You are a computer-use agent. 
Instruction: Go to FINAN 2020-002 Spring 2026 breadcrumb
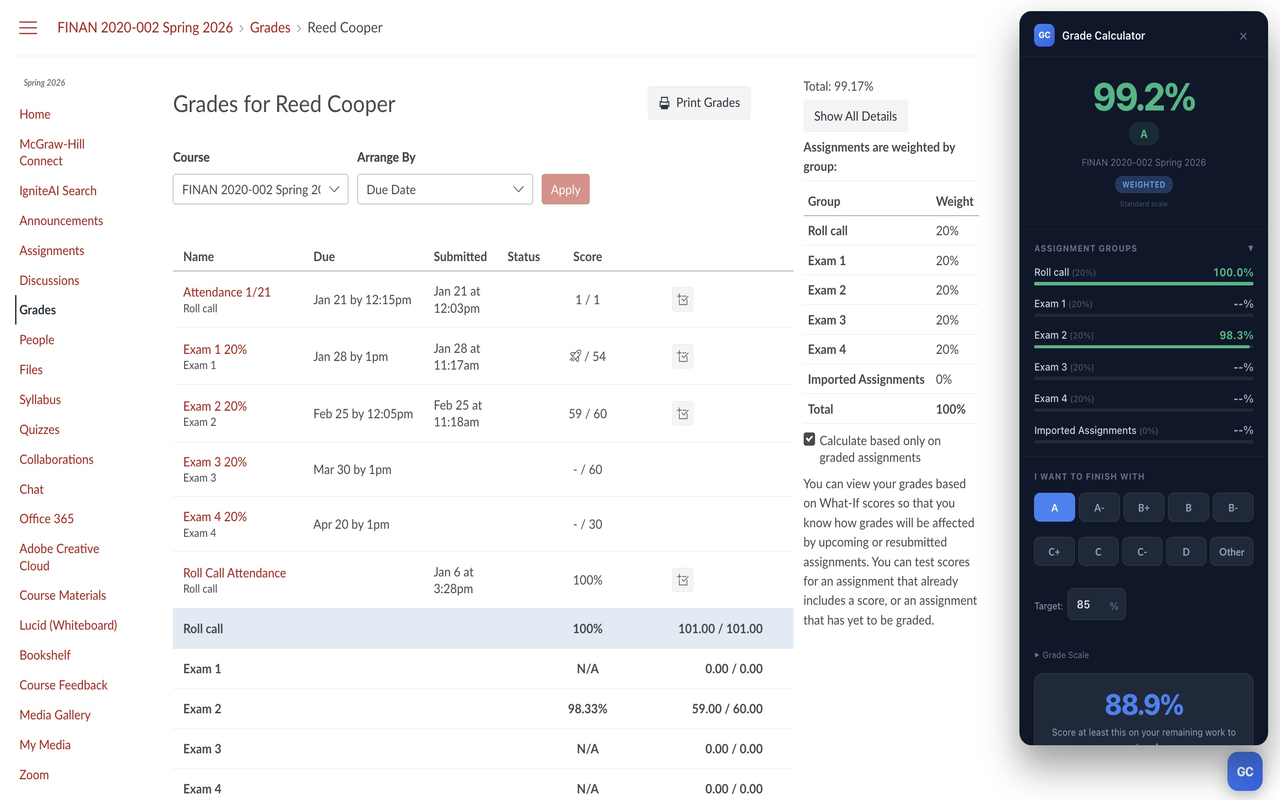[x=145, y=28]
